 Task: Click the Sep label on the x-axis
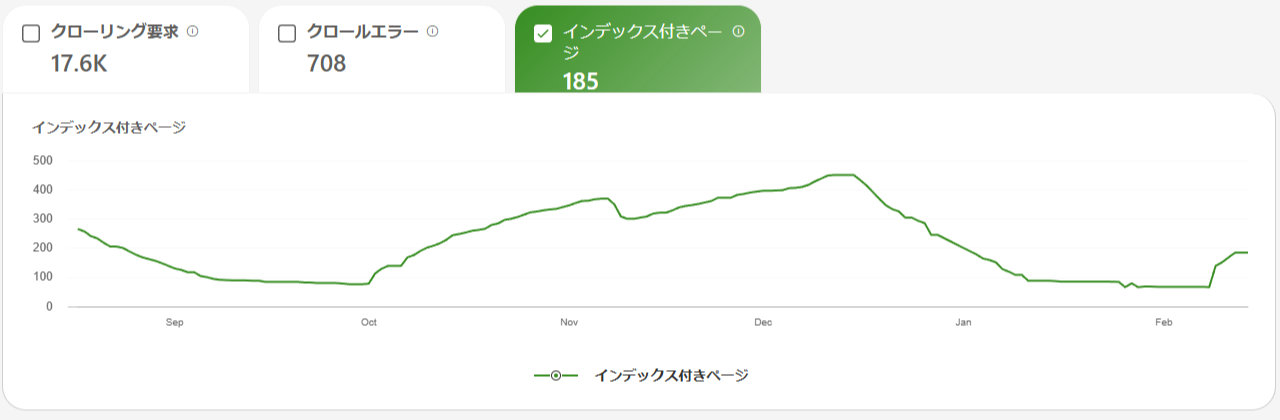tap(175, 323)
